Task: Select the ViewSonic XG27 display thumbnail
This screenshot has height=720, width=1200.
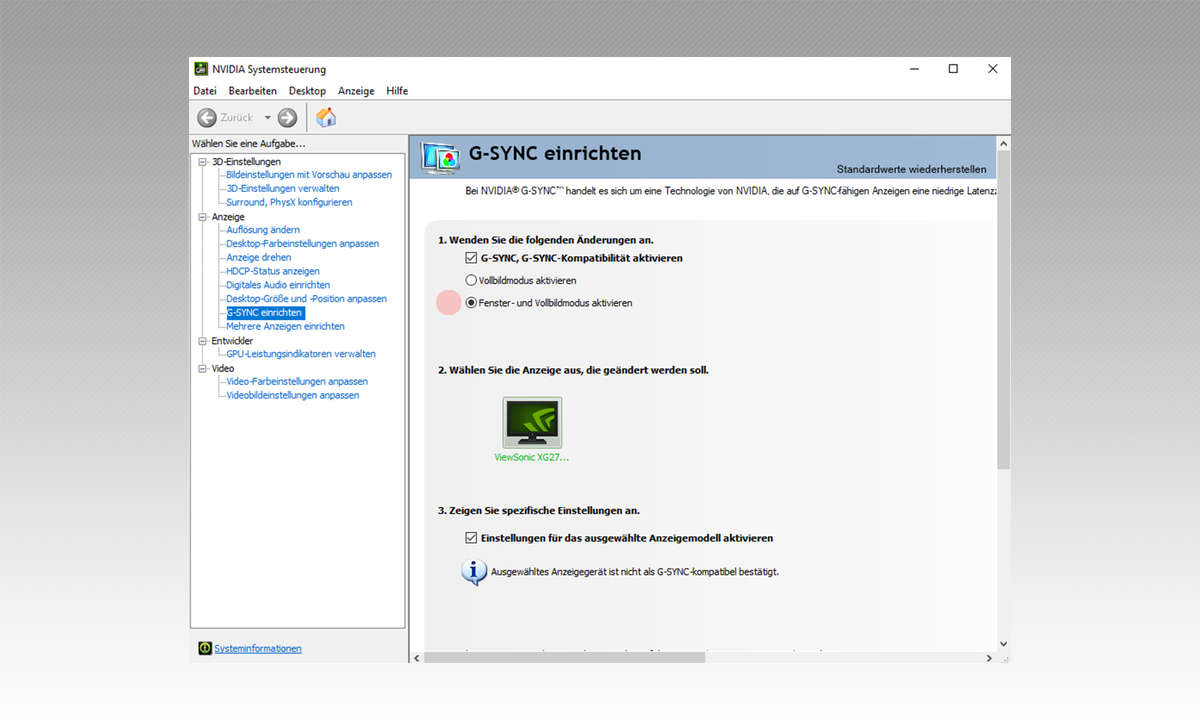Action: 532,423
